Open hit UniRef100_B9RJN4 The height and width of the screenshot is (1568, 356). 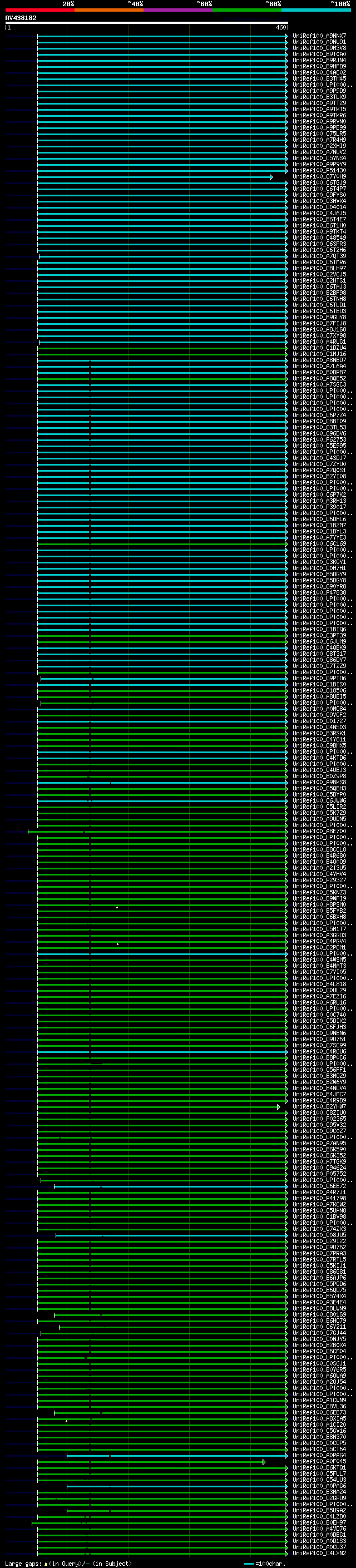click(319, 60)
